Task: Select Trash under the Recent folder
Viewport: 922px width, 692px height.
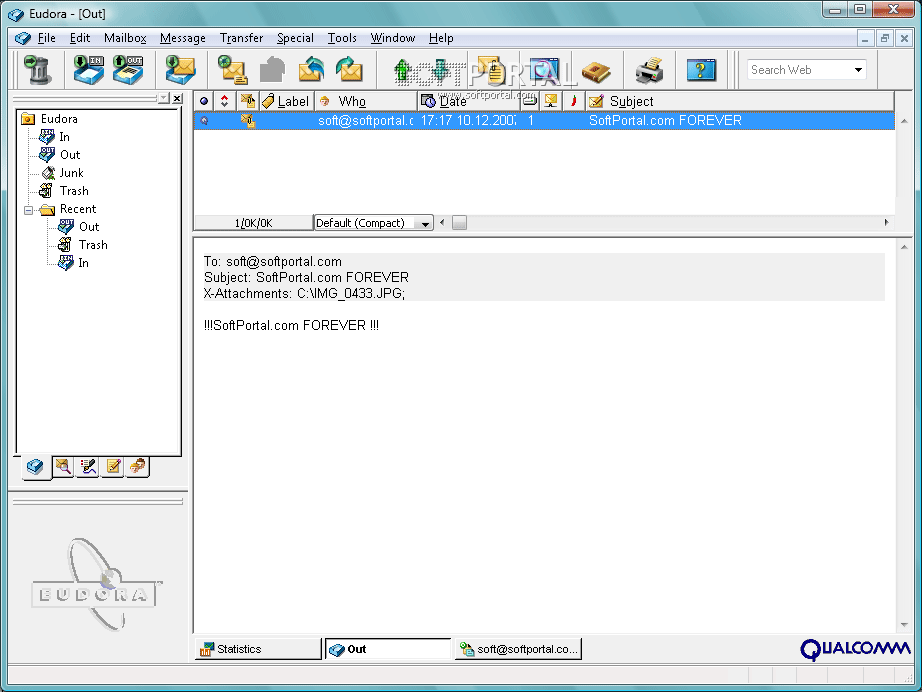Action: pos(83,245)
